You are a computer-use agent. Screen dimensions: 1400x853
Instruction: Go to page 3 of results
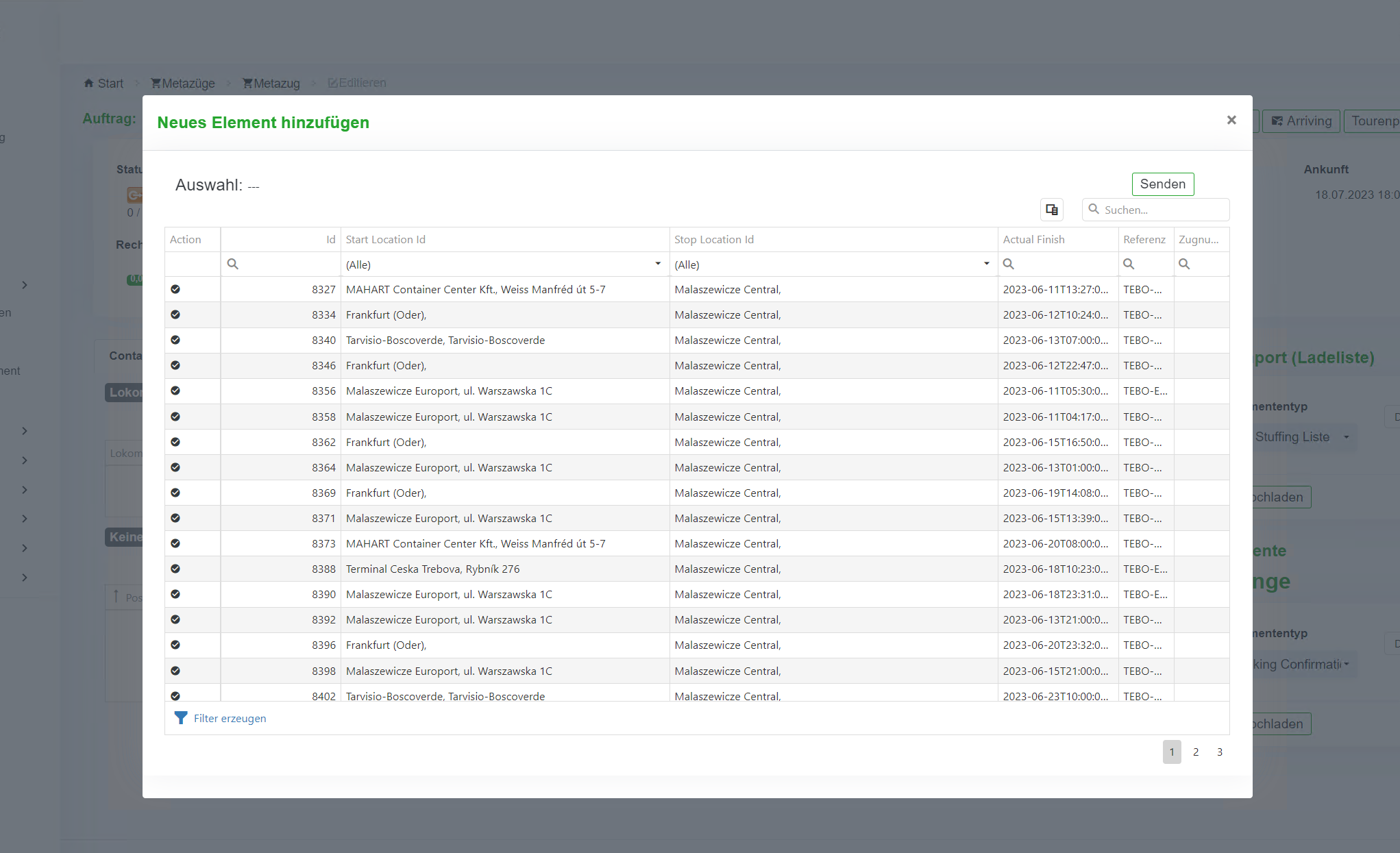pyautogui.click(x=1220, y=752)
